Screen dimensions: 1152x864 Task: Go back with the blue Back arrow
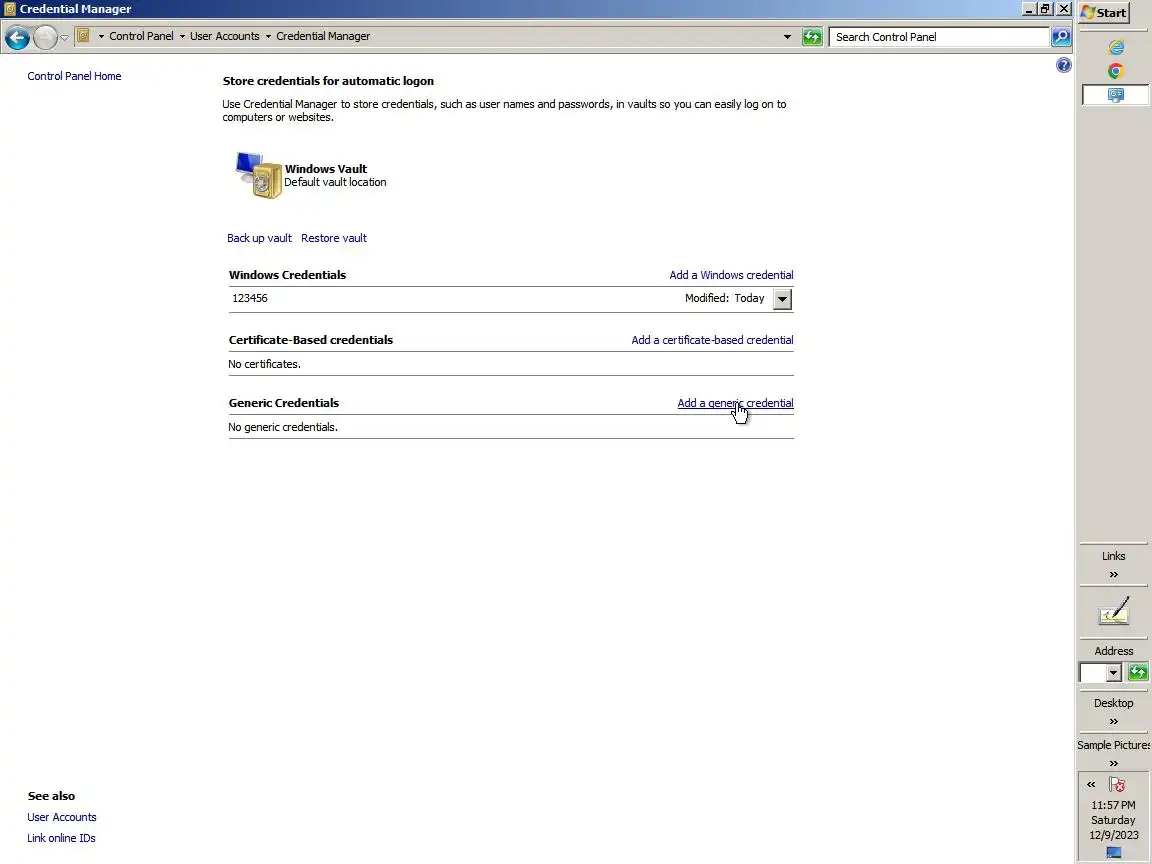tap(18, 37)
